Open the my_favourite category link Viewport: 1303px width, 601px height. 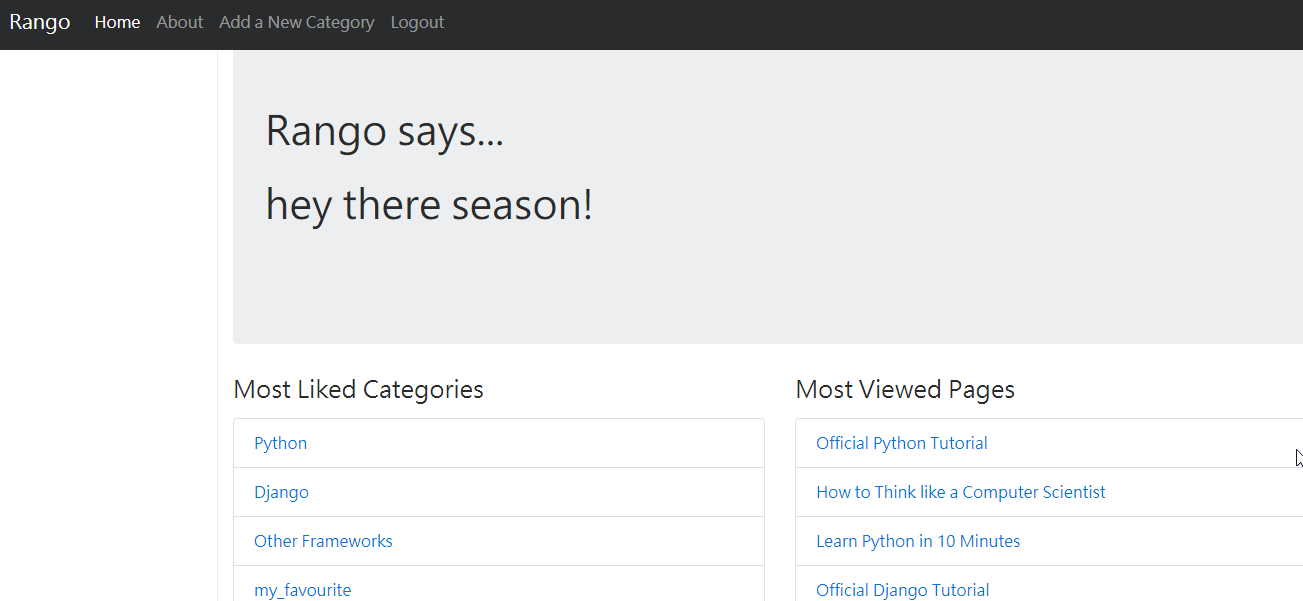302,590
